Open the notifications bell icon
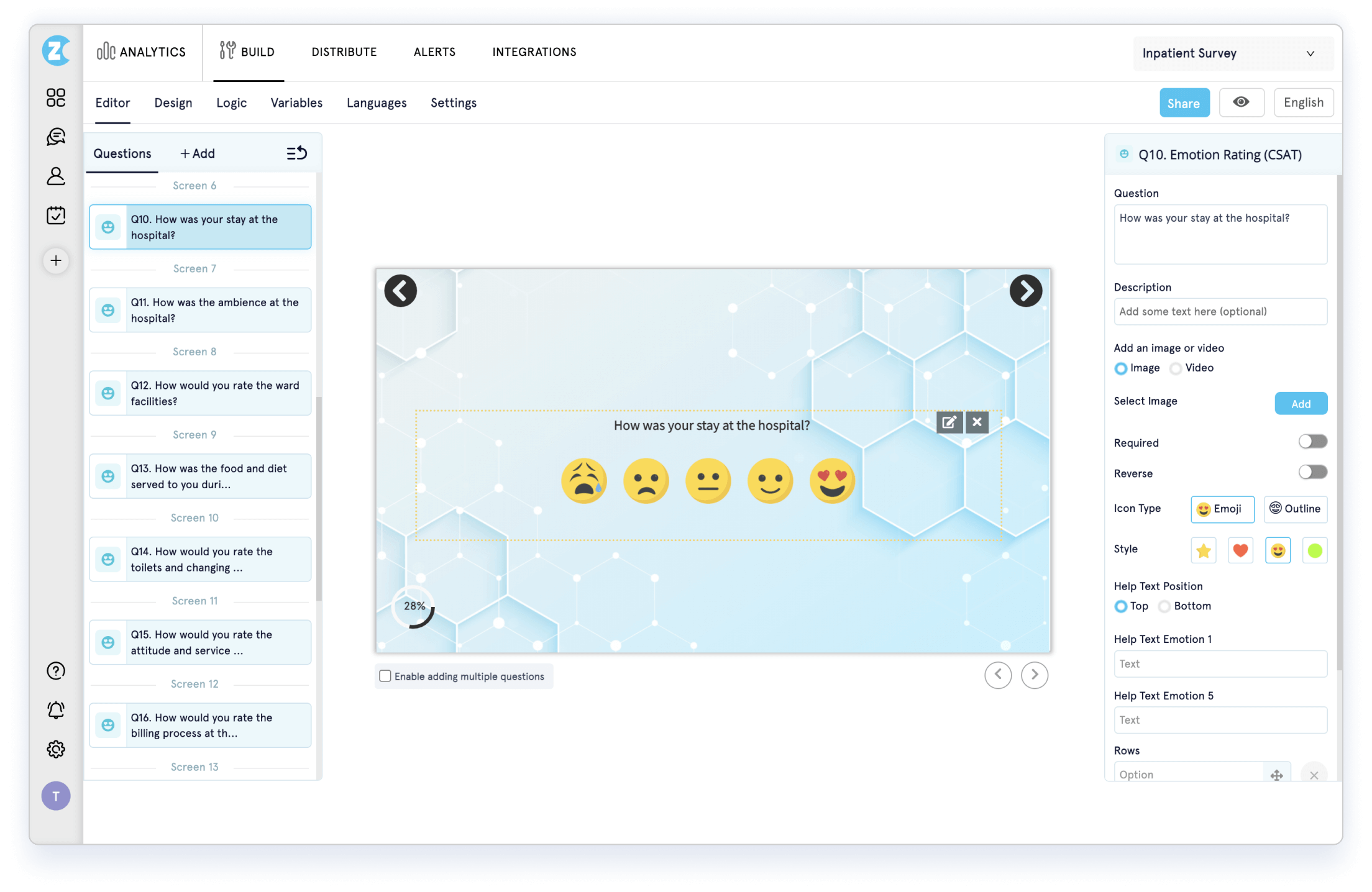Viewport: 1372px width, 892px height. click(56, 709)
